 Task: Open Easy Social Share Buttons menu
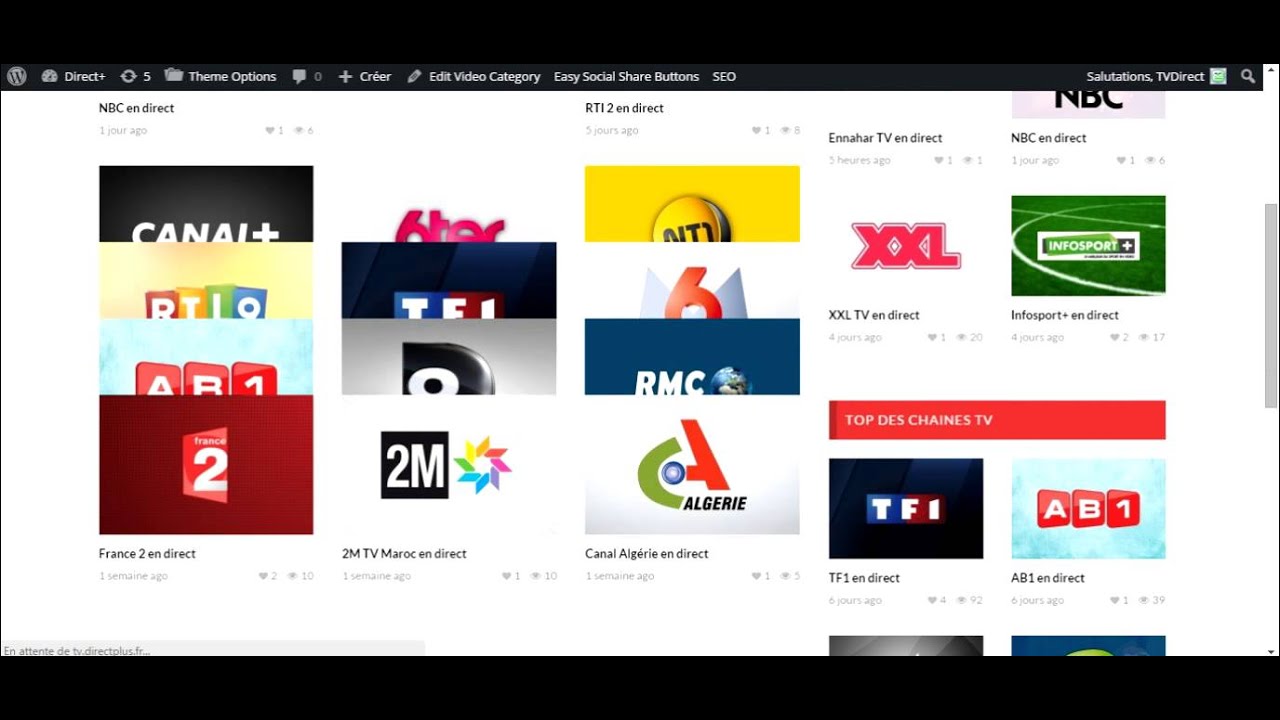pyautogui.click(x=626, y=76)
